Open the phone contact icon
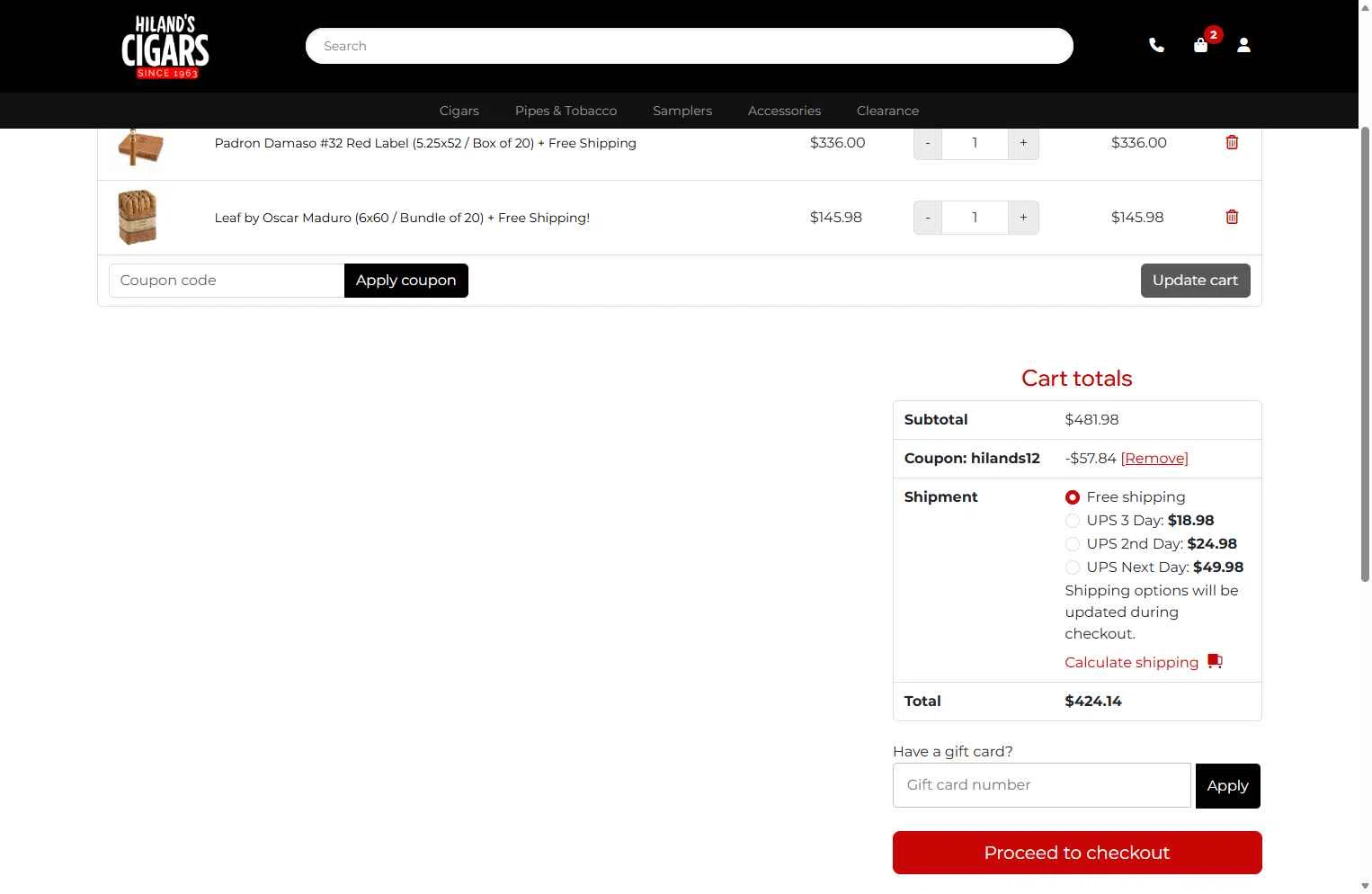This screenshot has width=1372, height=894. point(1157,45)
